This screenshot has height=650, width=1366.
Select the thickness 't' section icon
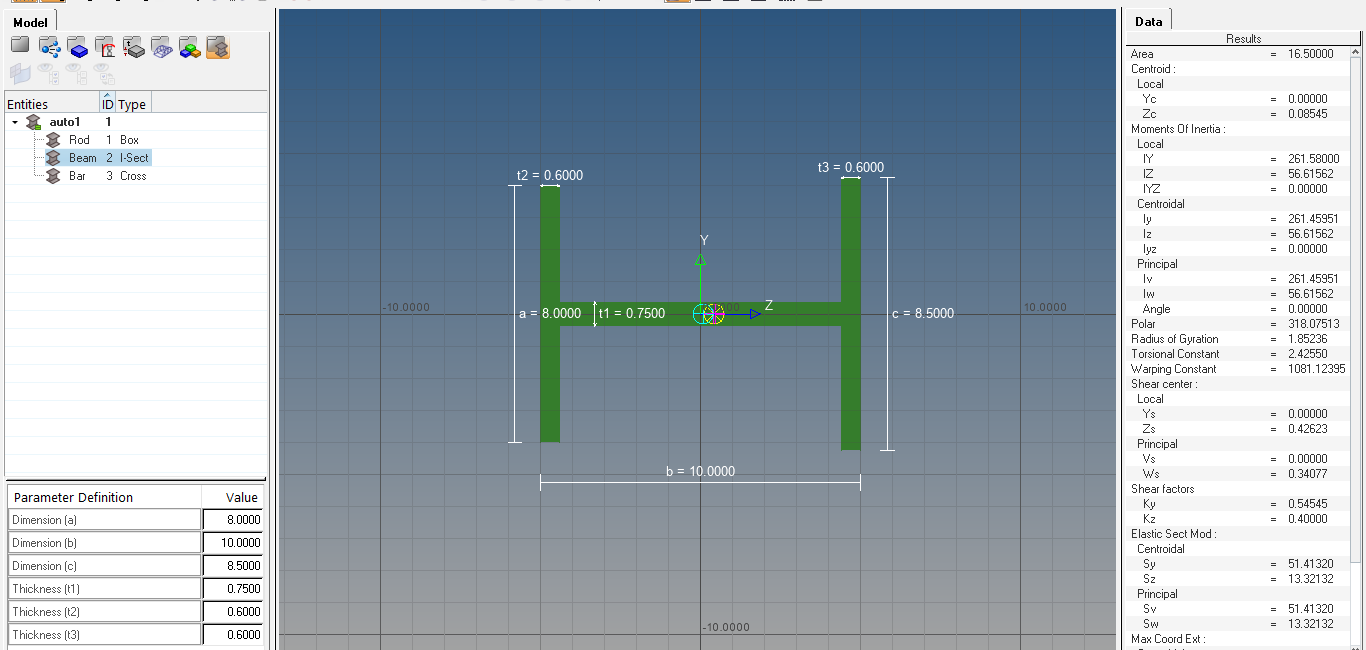click(133, 47)
